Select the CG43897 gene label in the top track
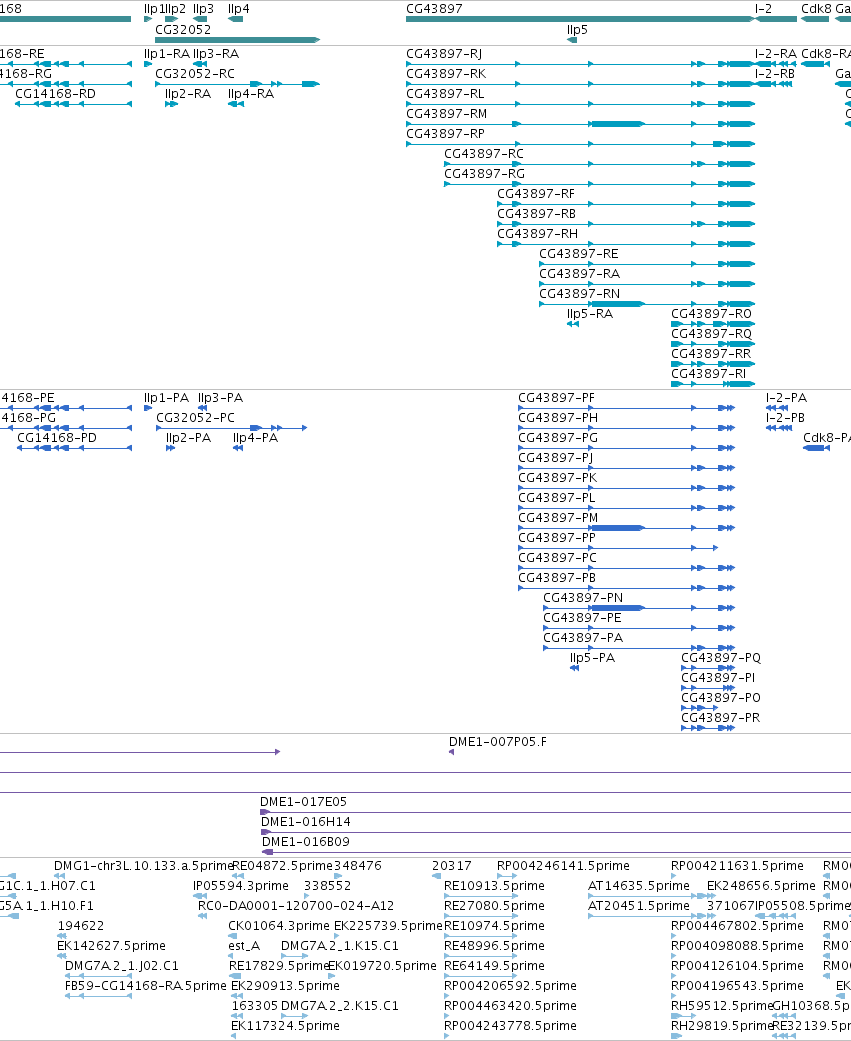This screenshot has height=1041, width=851. 434,9
